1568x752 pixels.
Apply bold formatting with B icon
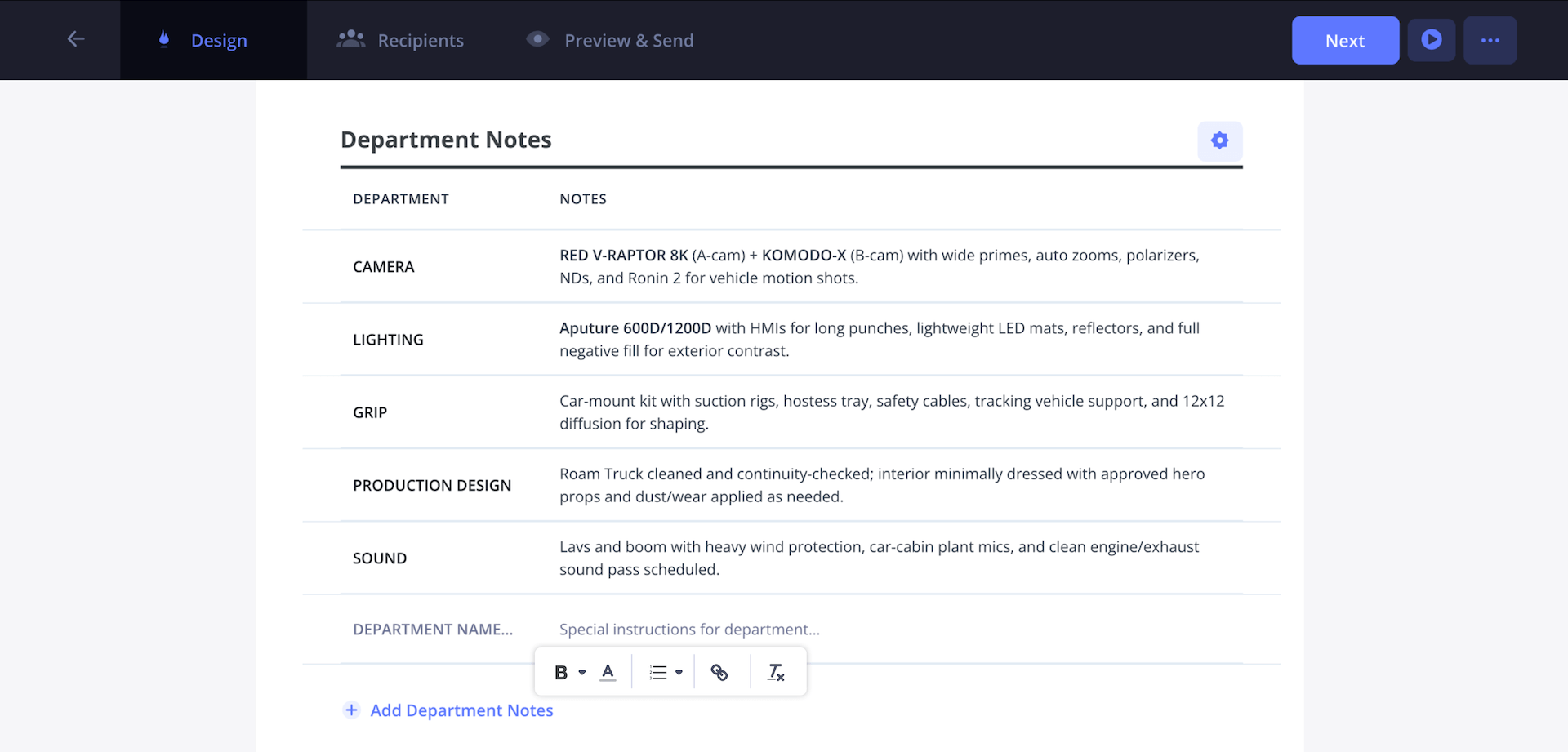pyautogui.click(x=561, y=673)
